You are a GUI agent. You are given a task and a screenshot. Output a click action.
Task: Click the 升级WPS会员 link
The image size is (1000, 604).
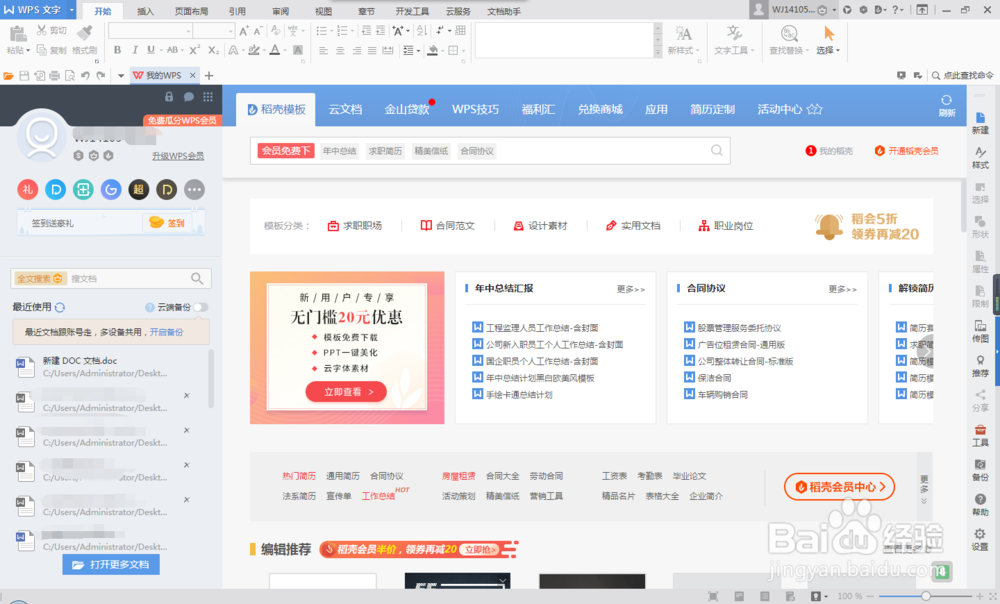[178, 156]
